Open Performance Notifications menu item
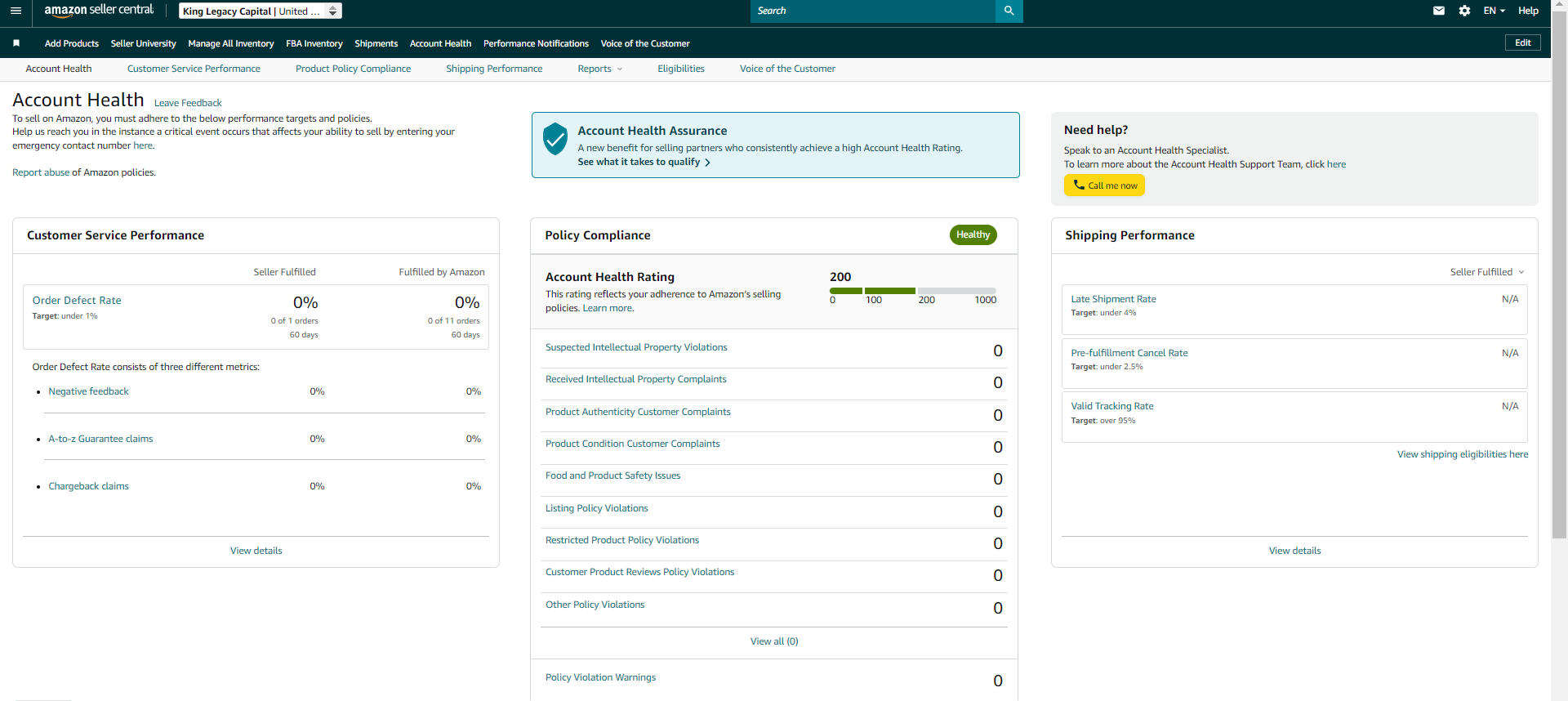 pos(536,43)
